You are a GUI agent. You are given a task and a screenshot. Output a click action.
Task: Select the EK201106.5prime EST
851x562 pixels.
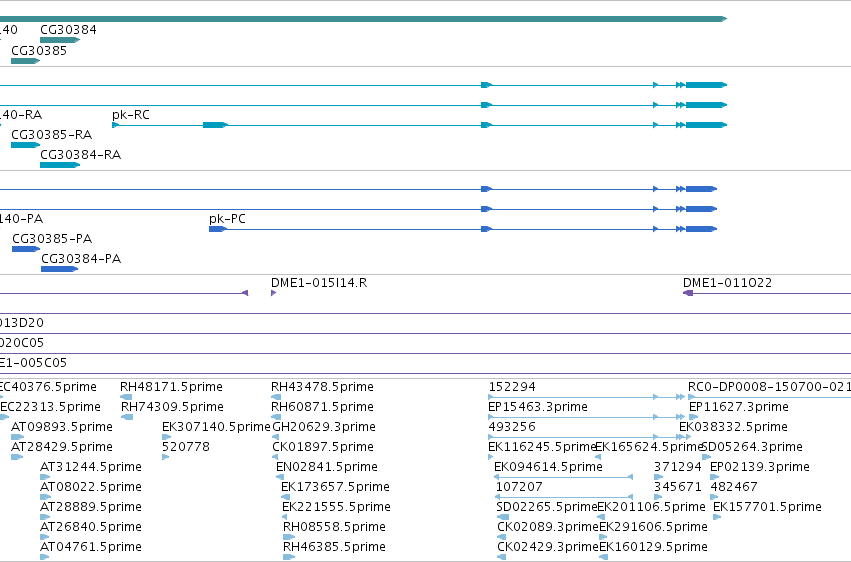[x=602, y=517]
